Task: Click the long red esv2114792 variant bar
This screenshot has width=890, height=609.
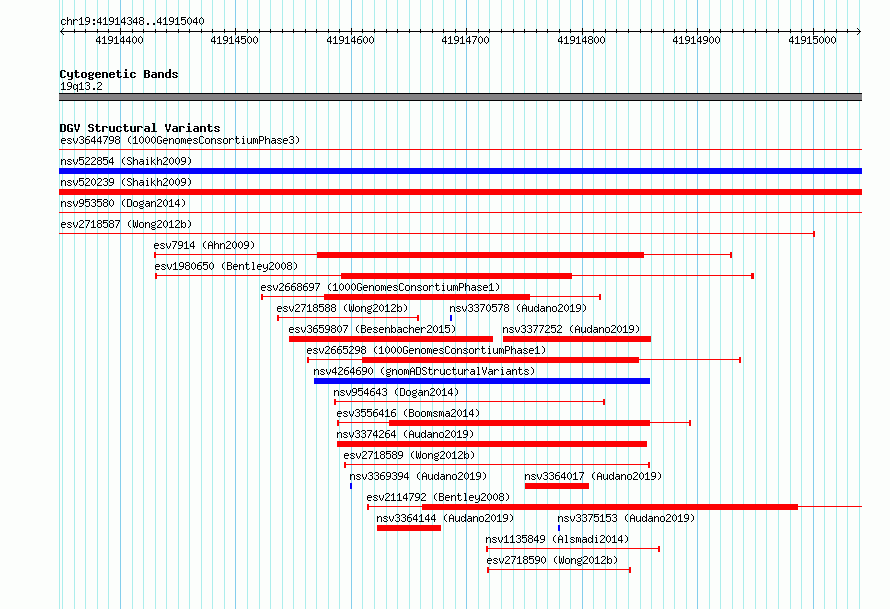Action: pyautogui.click(x=610, y=507)
